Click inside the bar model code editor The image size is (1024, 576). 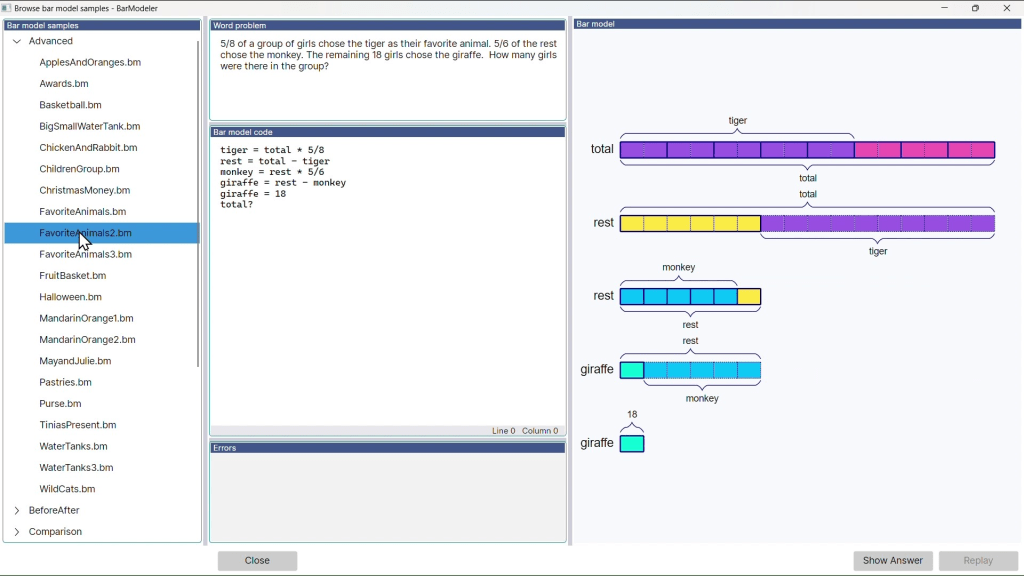click(387, 300)
